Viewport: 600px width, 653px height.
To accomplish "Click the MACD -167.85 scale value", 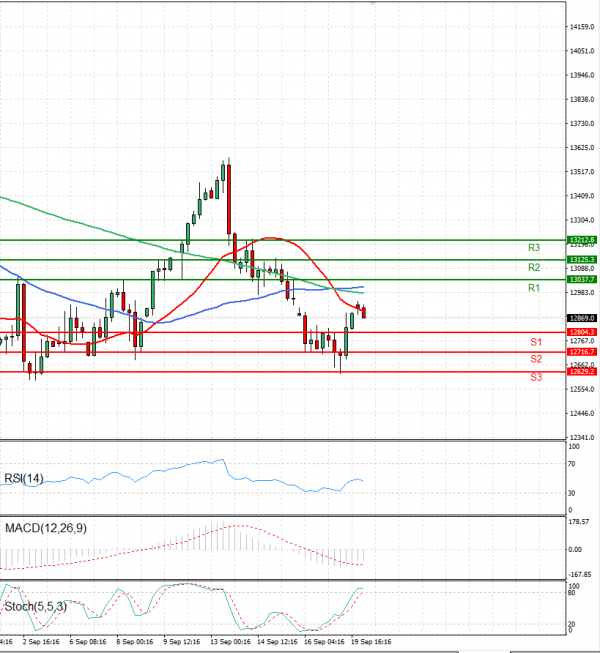I will pyautogui.click(x=580, y=575).
